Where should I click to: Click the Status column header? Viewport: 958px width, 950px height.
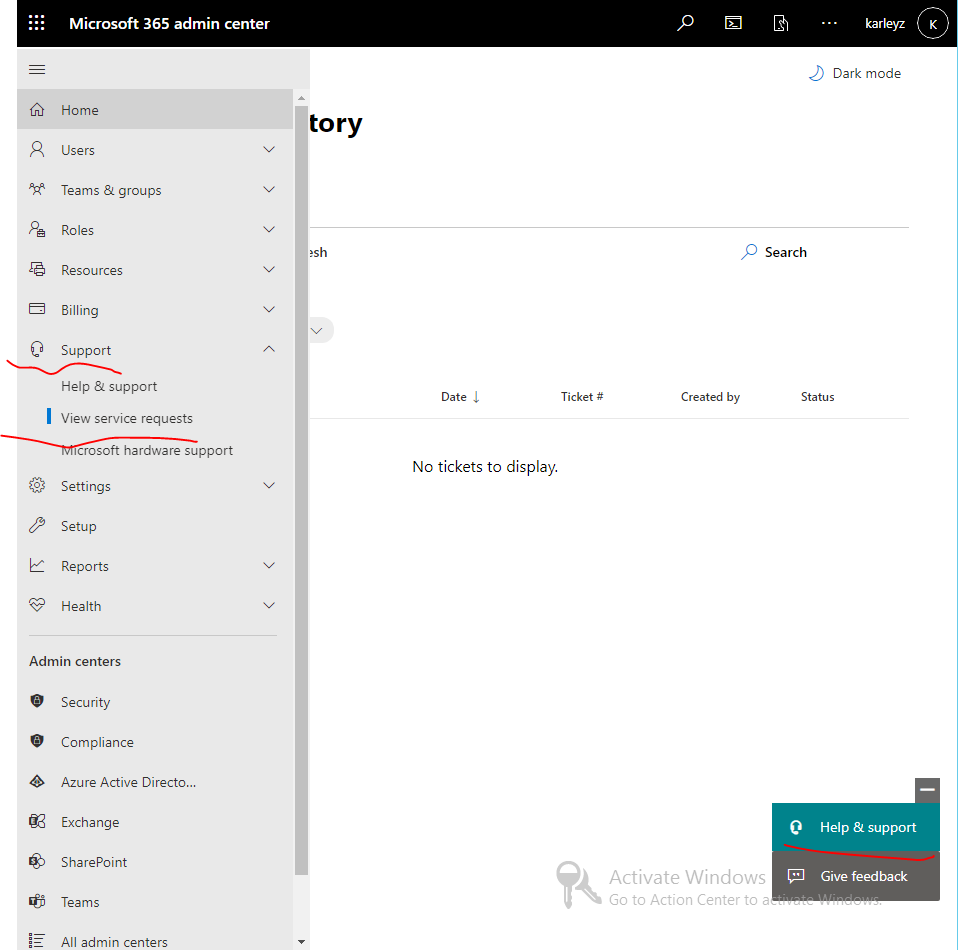(x=817, y=397)
